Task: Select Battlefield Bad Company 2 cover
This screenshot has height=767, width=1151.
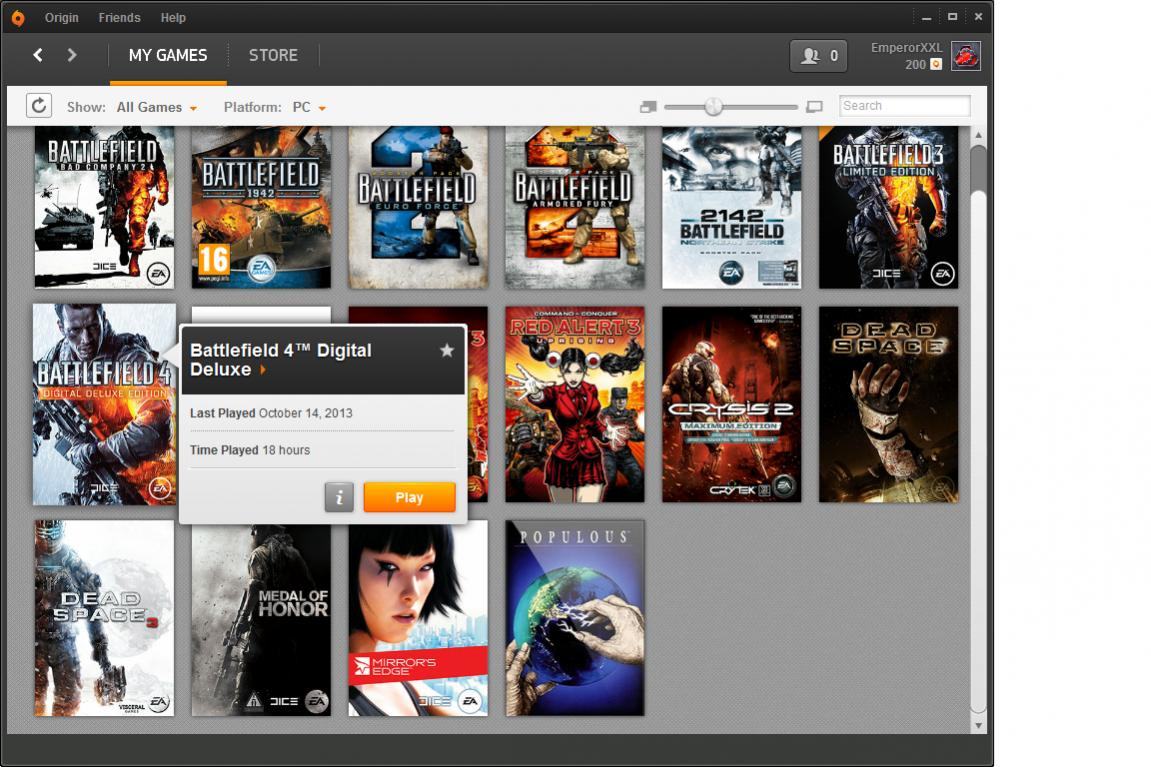Action: pyautogui.click(x=104, y=207)
